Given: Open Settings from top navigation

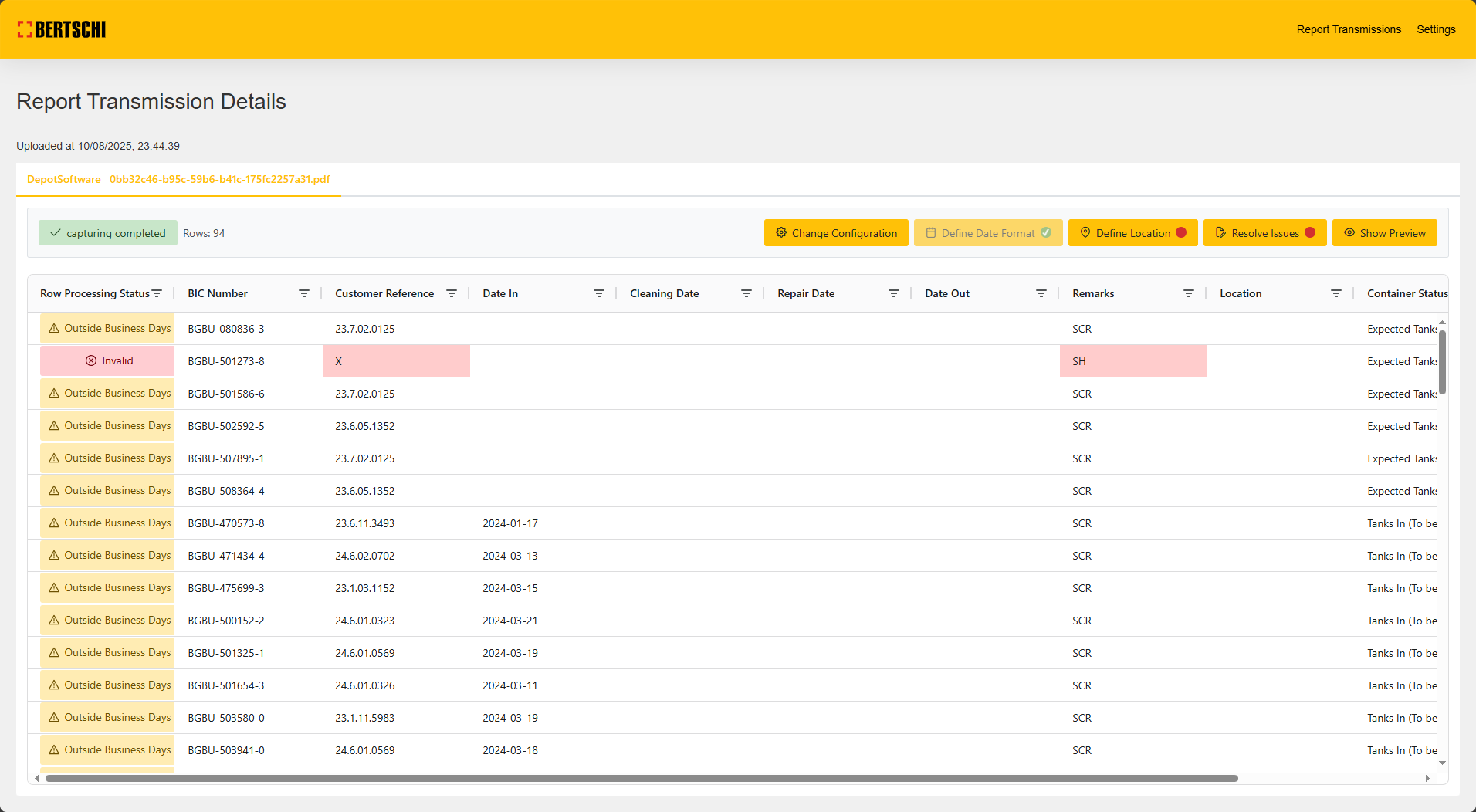Looking at the screenshot, I should point(1436,29).
